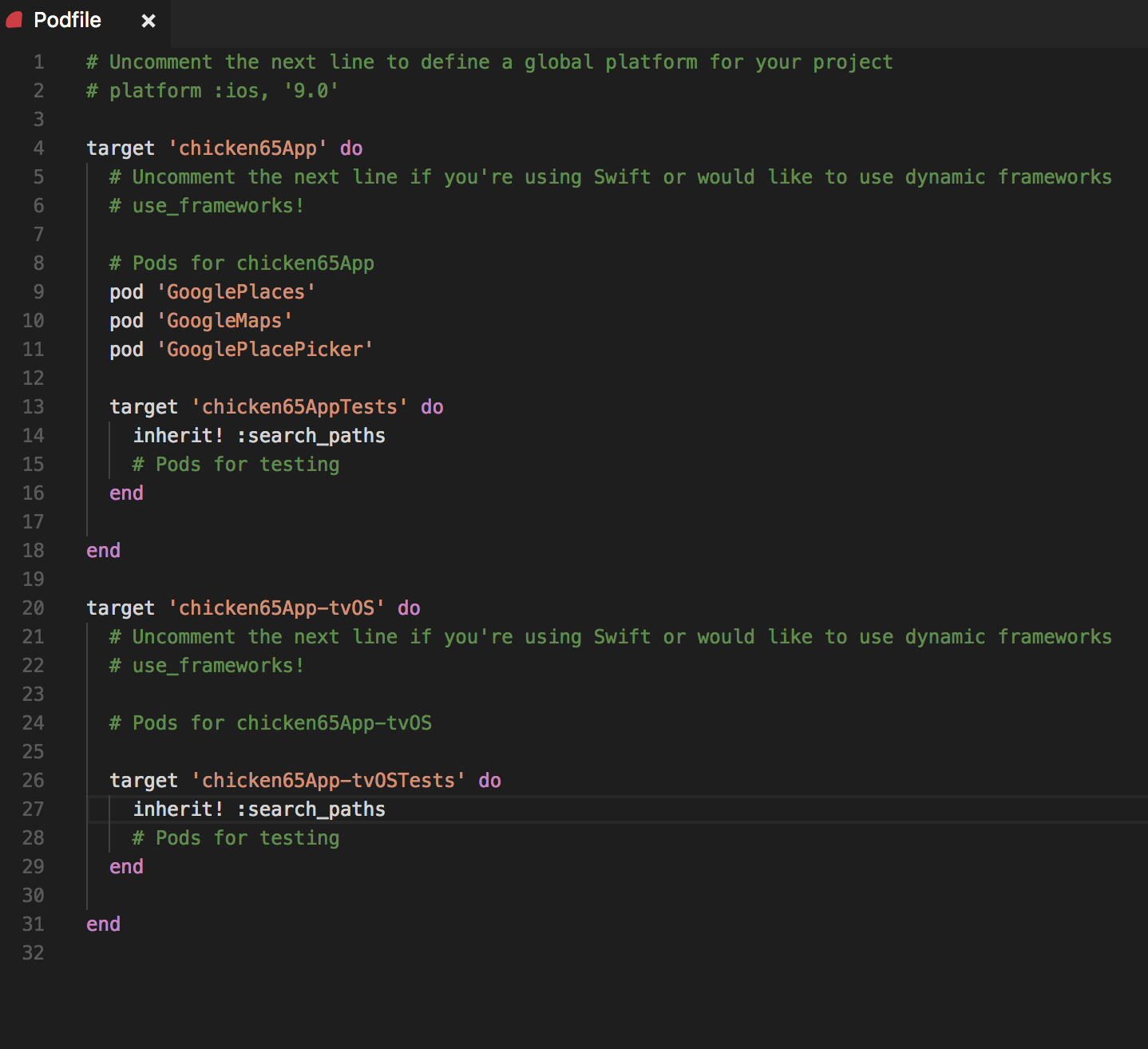Click the final end keyword on line 31

pyautogui.click(x=102, y=924)
